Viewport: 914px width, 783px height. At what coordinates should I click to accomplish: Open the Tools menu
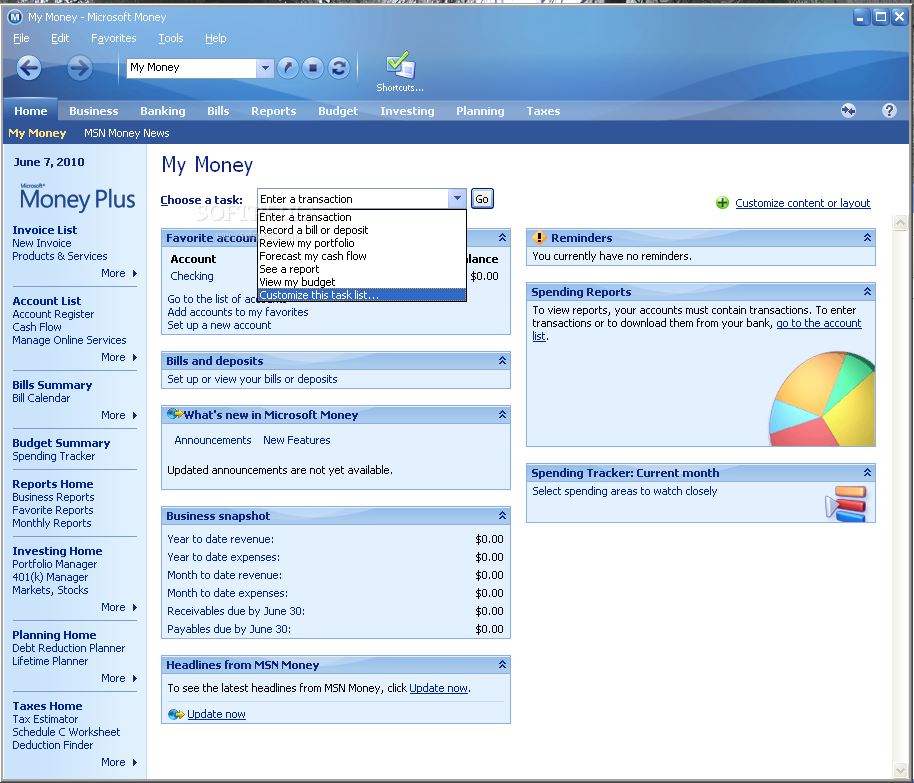click(x=171, y=38)
